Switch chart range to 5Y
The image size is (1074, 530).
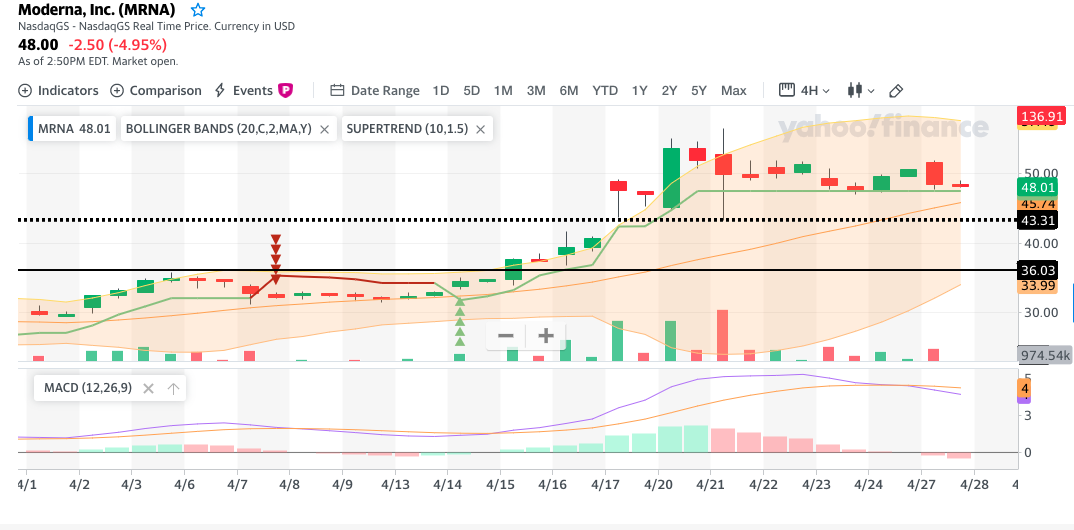[698, 90]
